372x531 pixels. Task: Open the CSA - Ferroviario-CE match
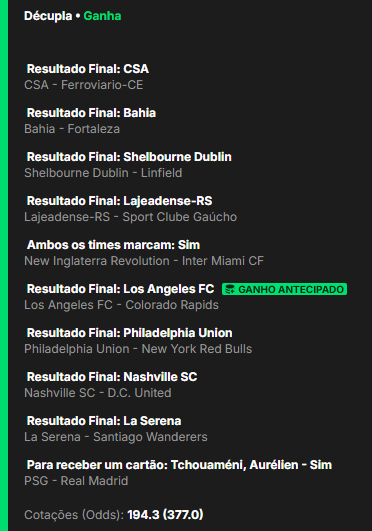click(x=84, y=85)
